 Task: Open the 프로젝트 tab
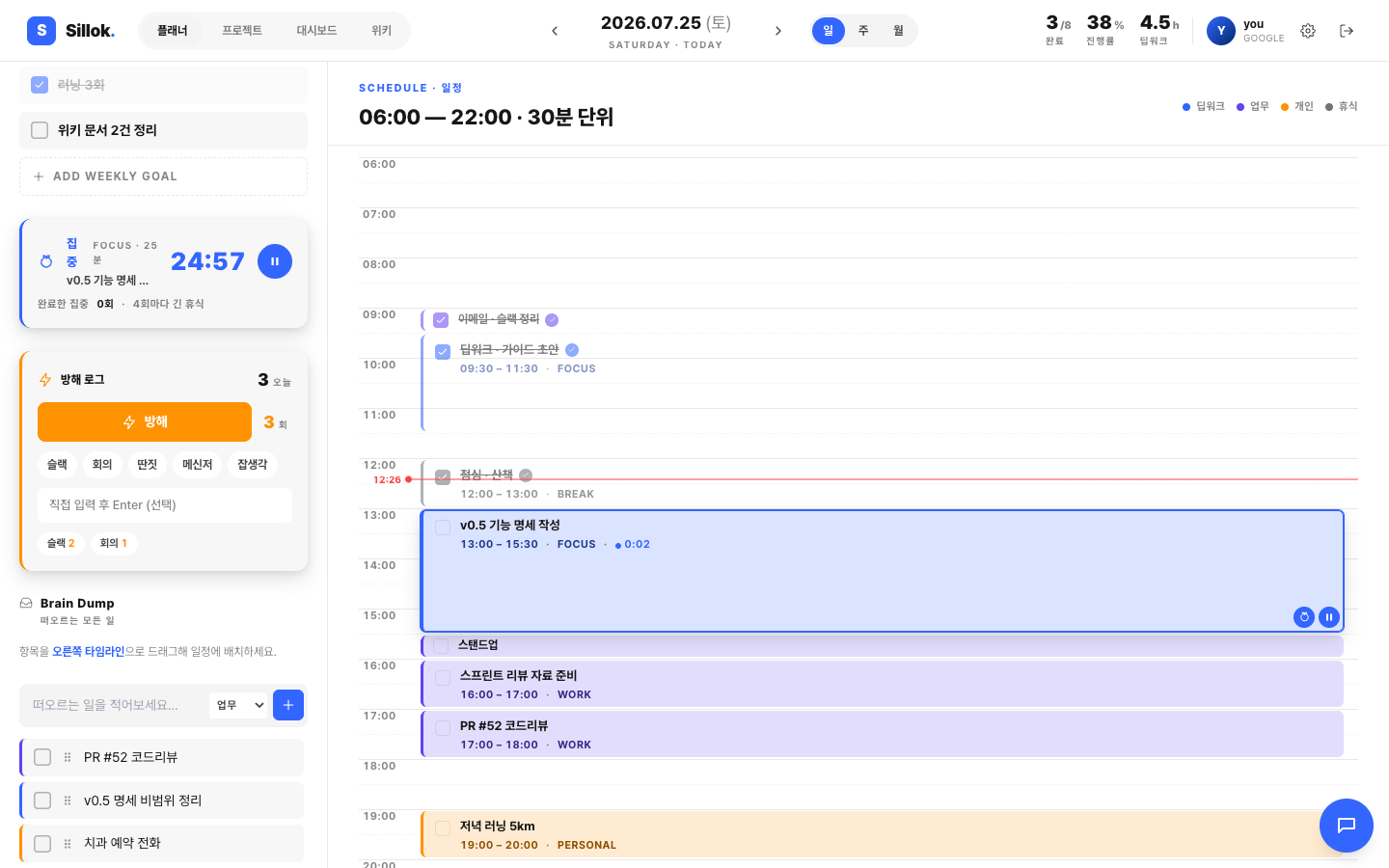tap(242, 31)
